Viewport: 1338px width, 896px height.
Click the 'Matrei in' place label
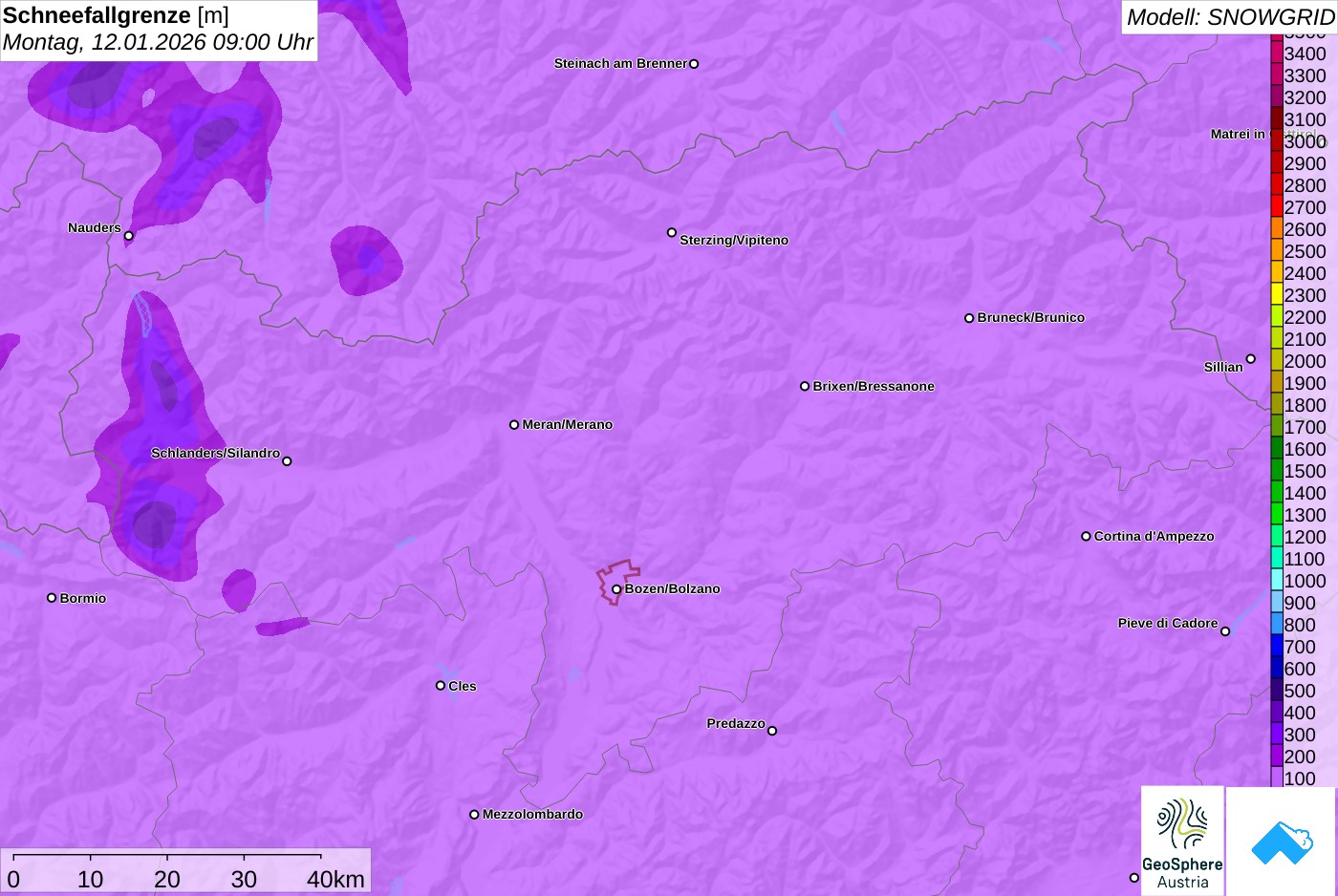click(1238, 134)
